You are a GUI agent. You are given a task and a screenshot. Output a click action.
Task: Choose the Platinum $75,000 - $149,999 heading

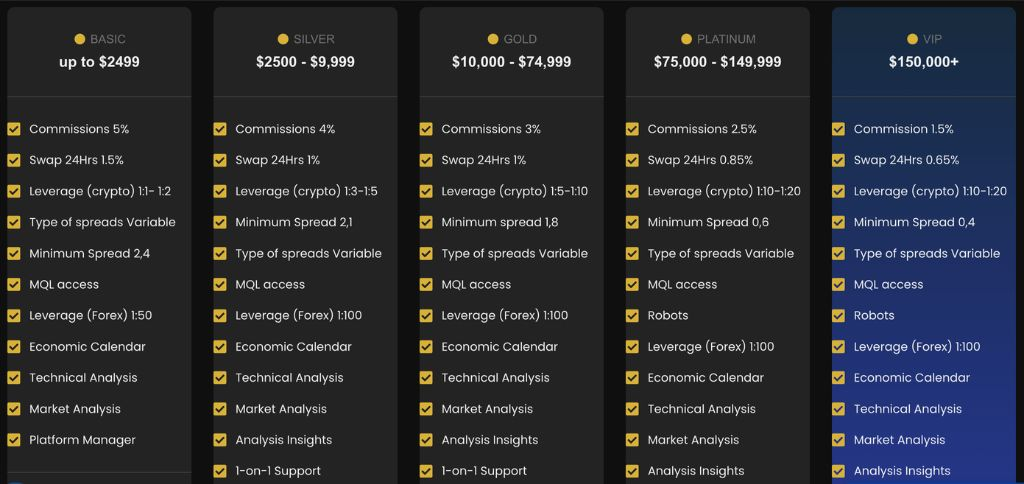tap(717, 62)
